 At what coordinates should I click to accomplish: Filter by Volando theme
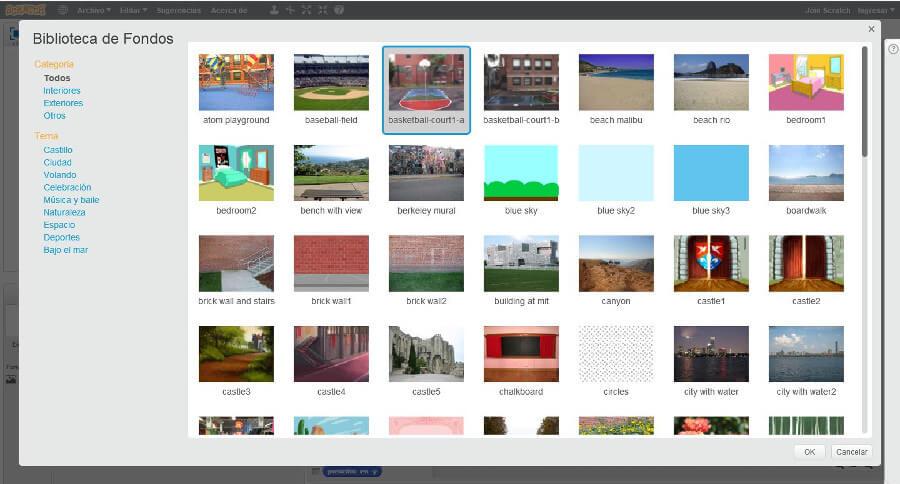[60, 175]
